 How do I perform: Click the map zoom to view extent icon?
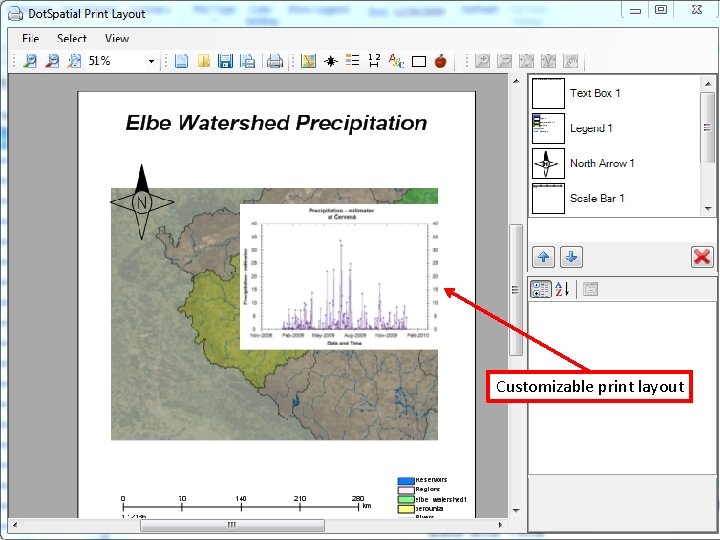(x=548, y=61)
